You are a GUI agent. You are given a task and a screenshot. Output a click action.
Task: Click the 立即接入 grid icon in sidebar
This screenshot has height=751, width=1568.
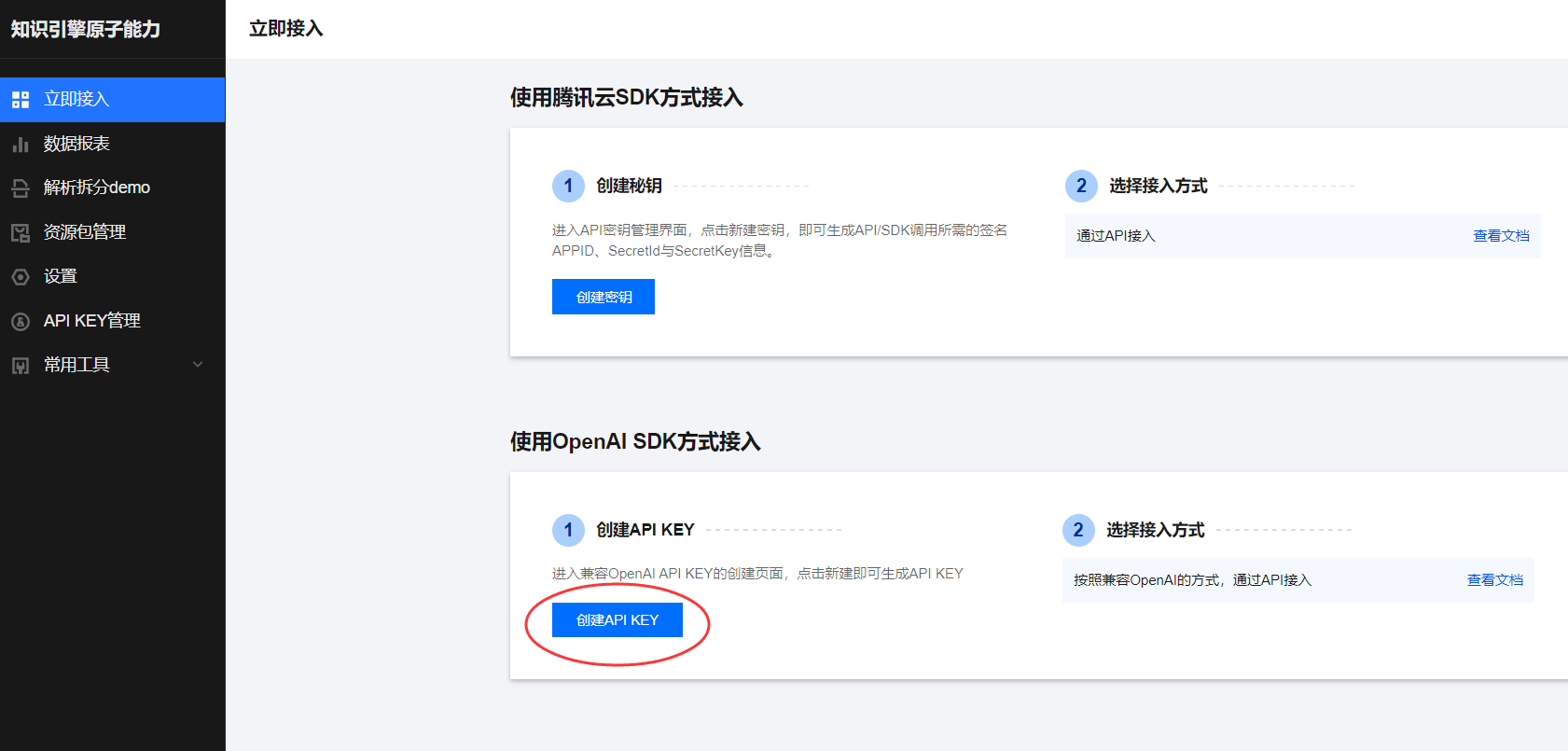(21, 100)
